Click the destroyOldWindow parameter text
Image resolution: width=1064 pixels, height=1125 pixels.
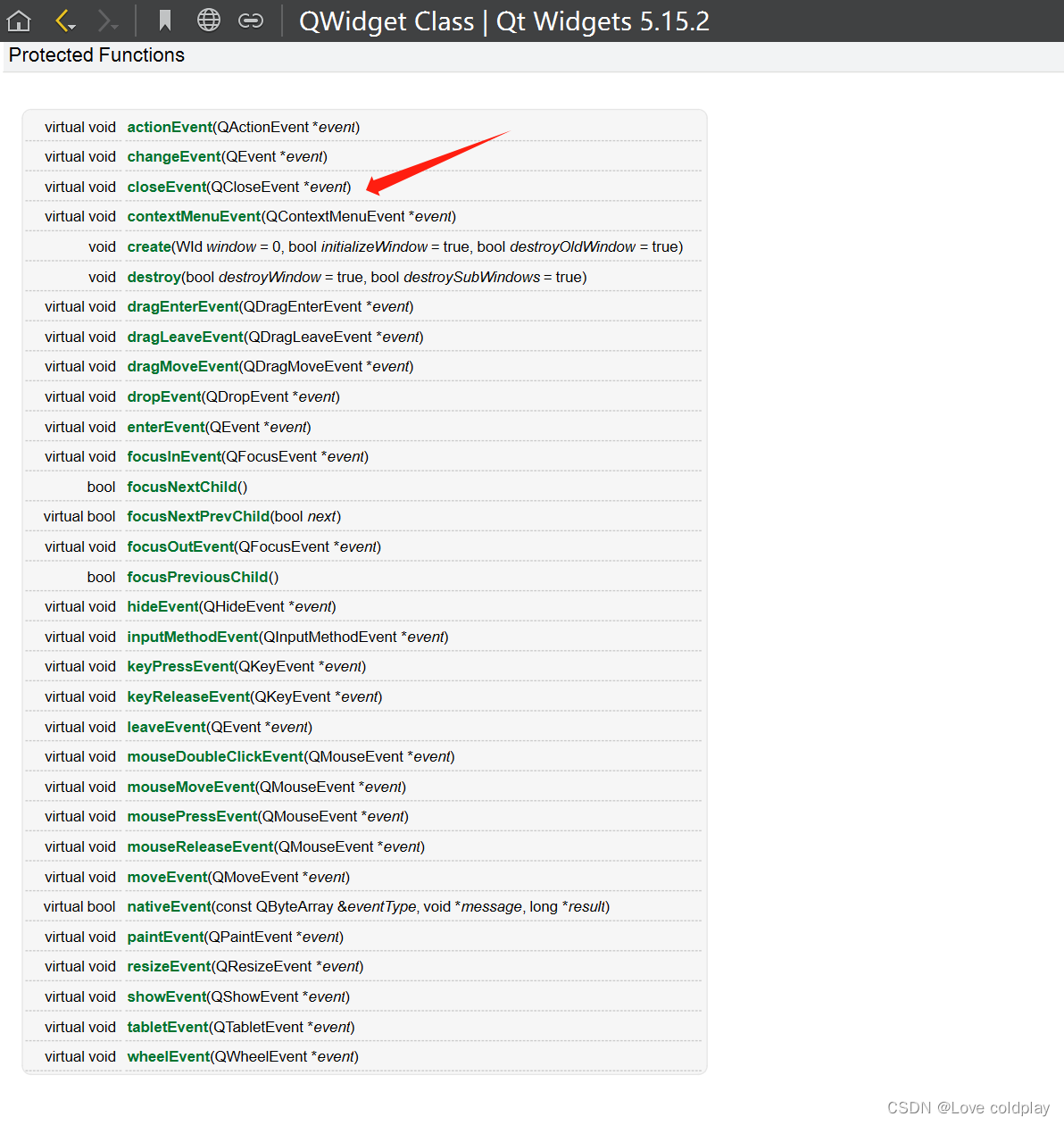(x=572, y=246)
